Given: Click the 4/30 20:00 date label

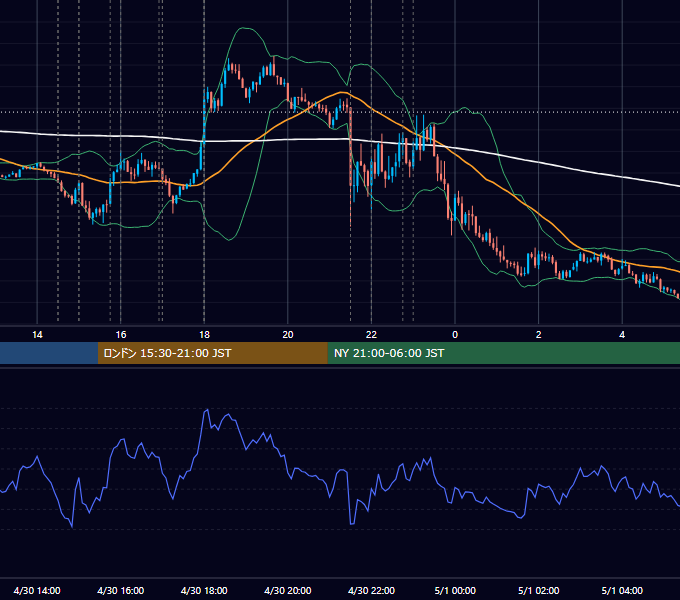Looking at the screenshot, I should [x=288, y=590].
